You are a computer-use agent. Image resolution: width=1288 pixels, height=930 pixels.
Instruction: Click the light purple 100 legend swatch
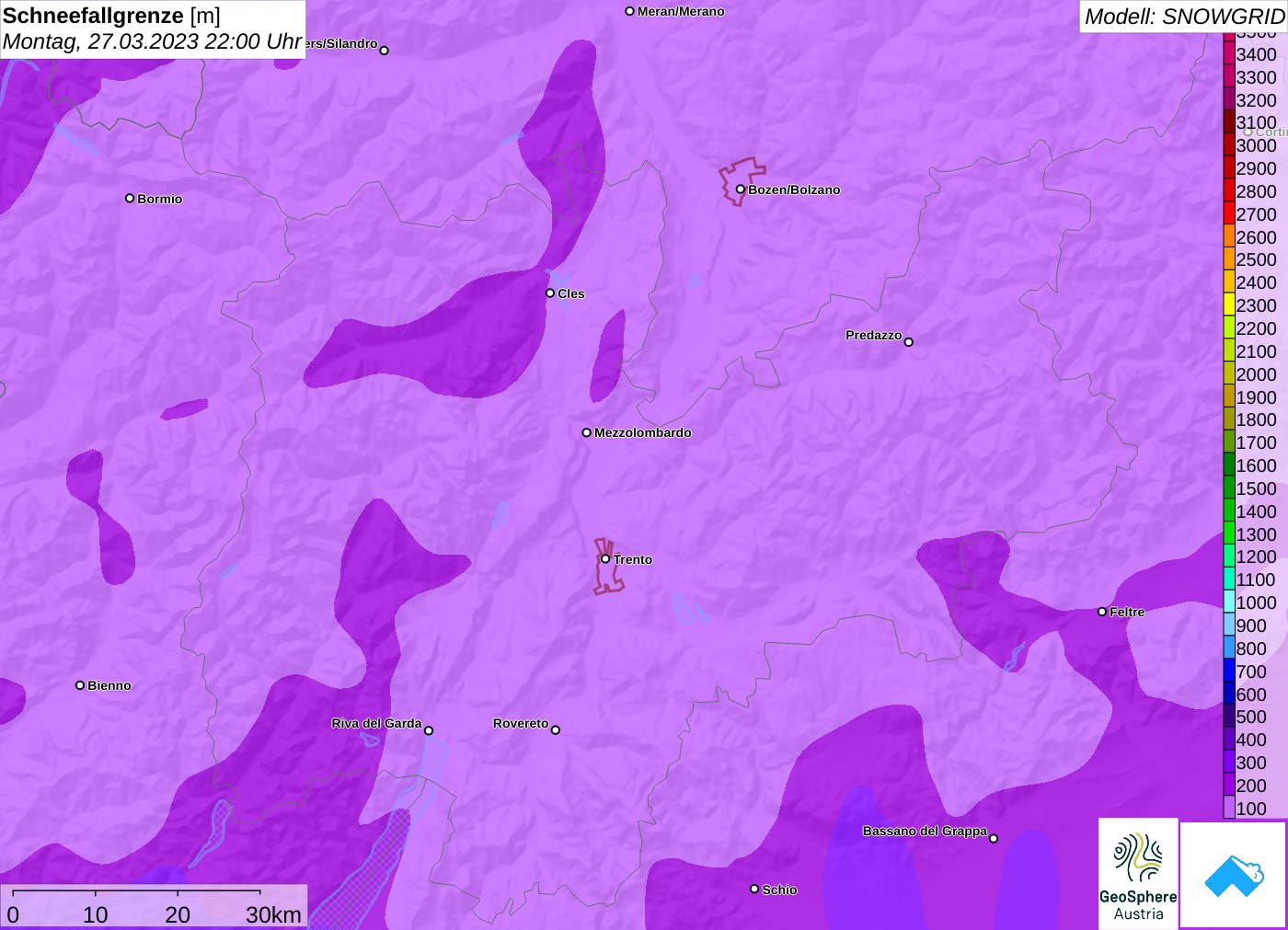click(1229, 808)
